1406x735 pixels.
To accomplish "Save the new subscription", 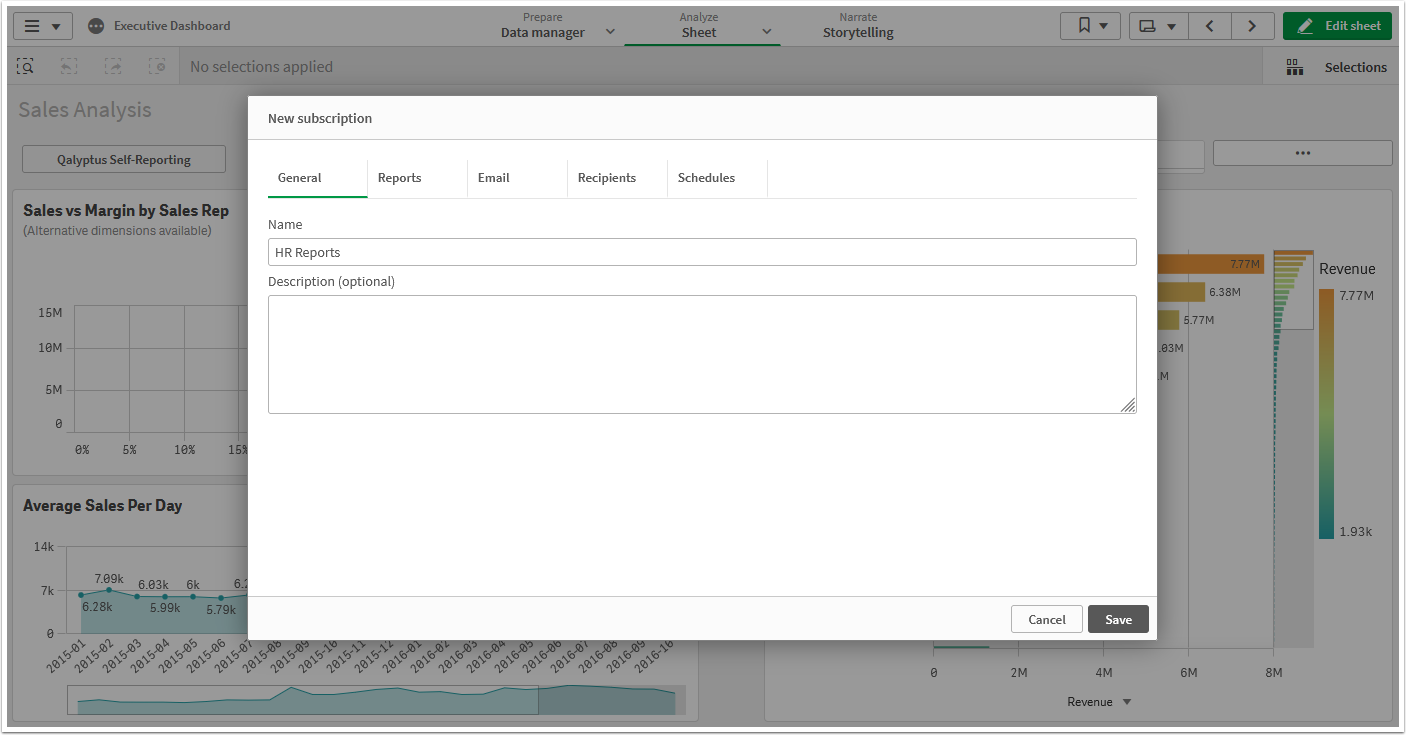I will [x=1117, y=618].
